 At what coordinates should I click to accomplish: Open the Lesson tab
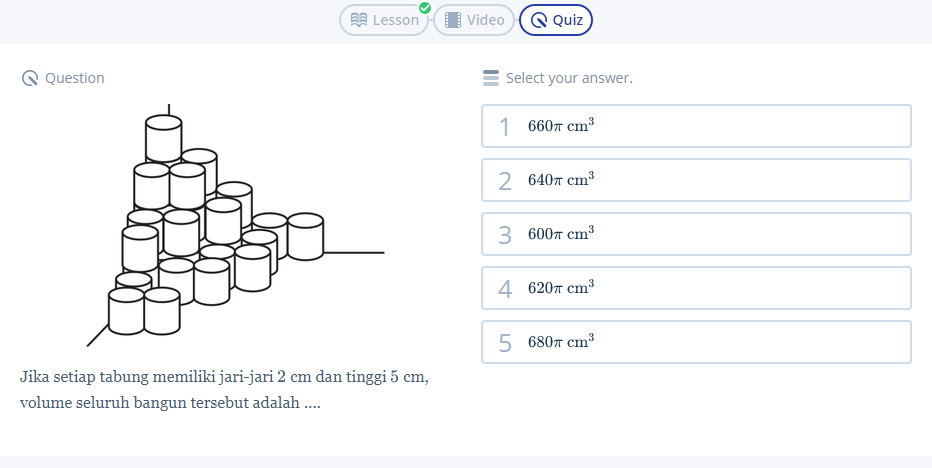point(386,20)
